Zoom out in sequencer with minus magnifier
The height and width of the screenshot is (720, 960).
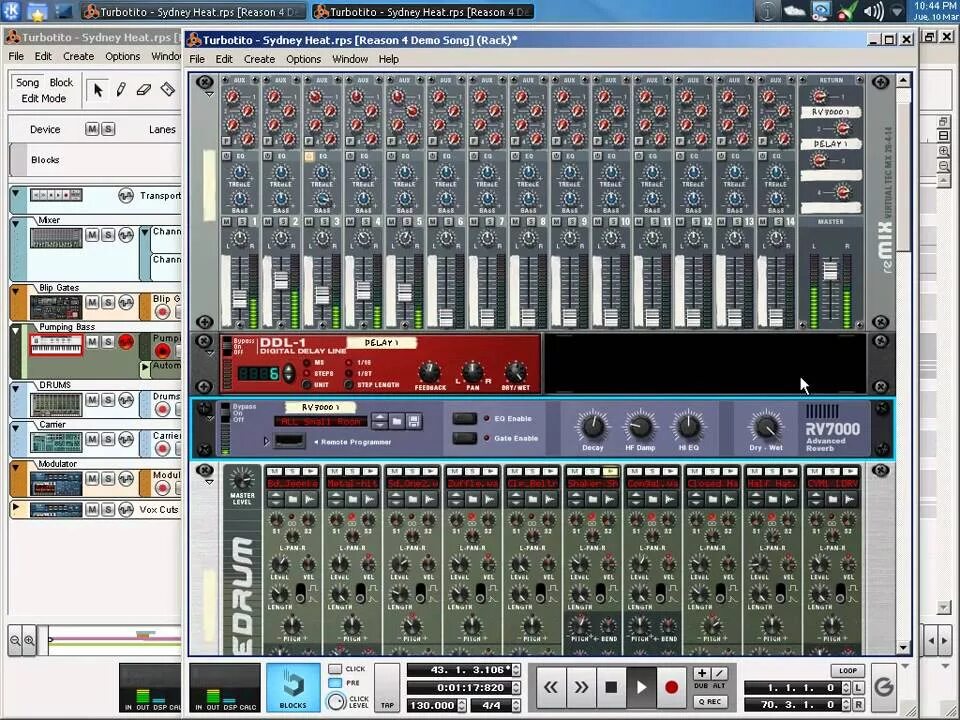[15, 640]
